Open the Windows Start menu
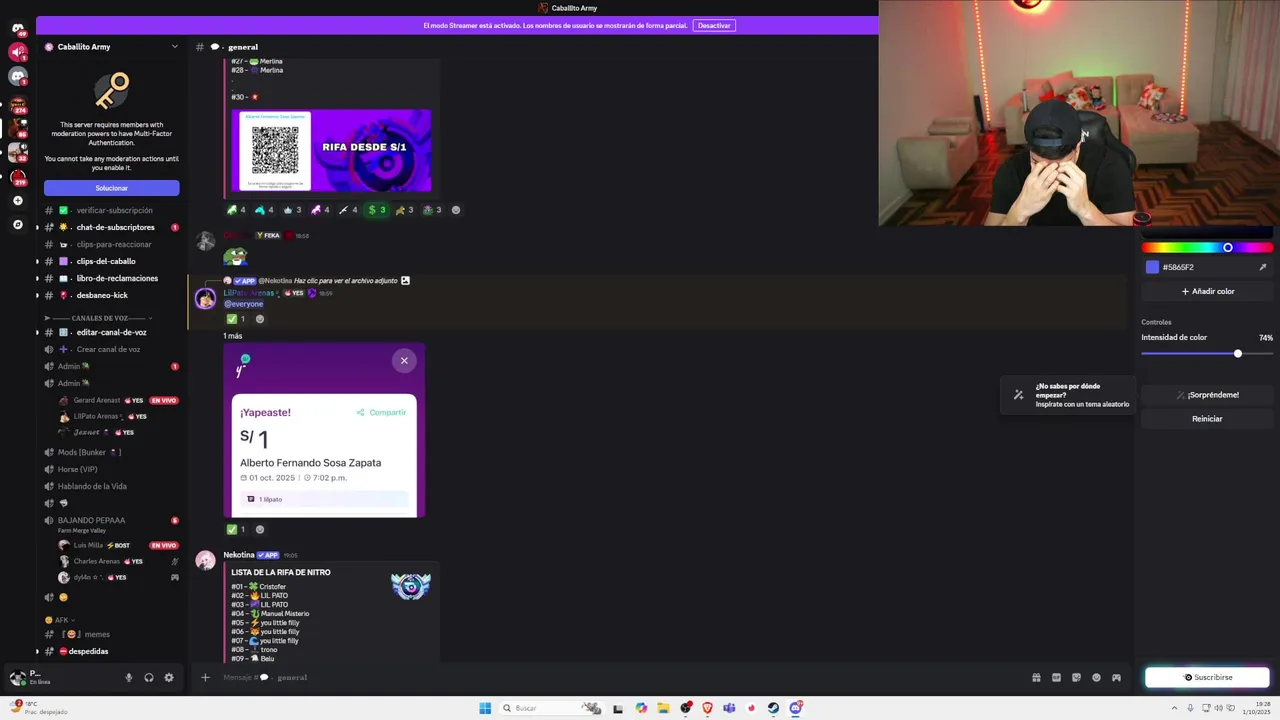The width and height of the screenshot is (1280, 720). coord(485,708)
